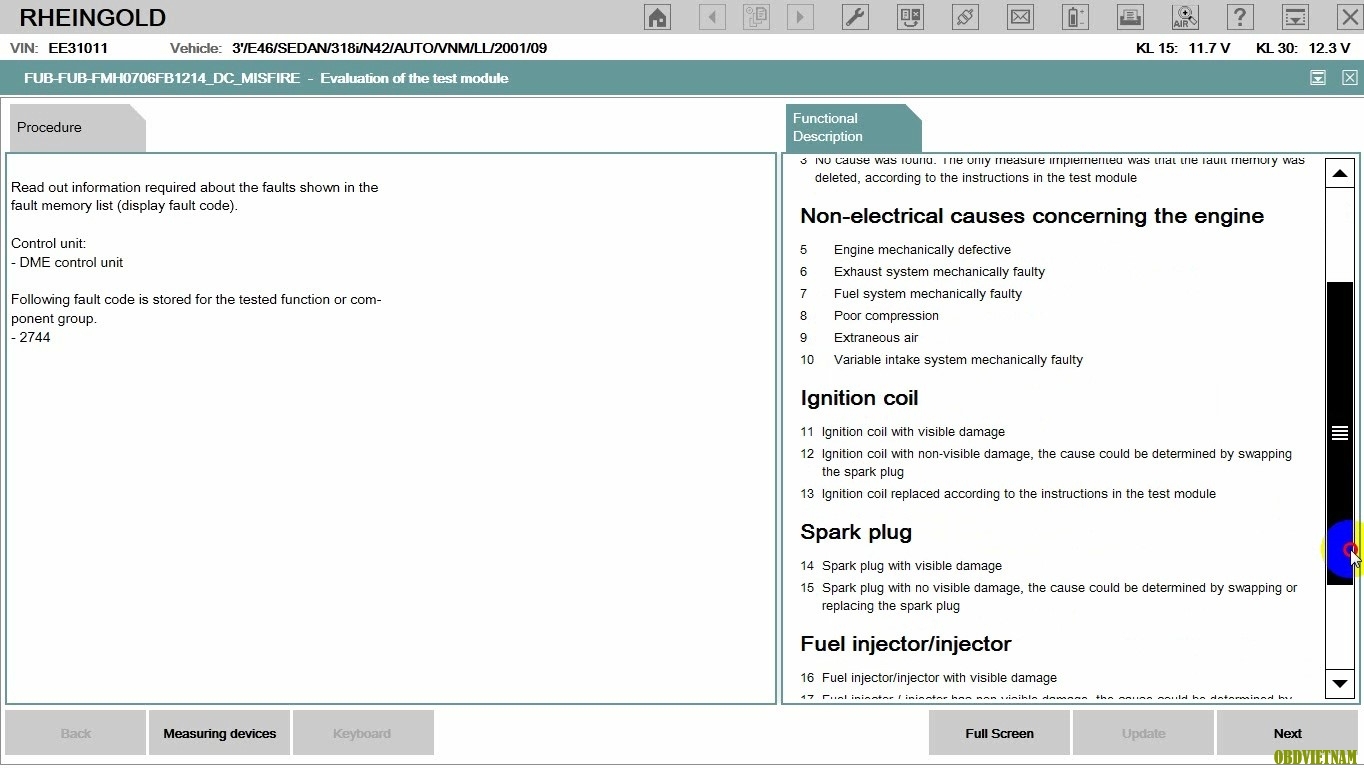
Task: Open the envelope message icon
Action: coord(1020,17)
